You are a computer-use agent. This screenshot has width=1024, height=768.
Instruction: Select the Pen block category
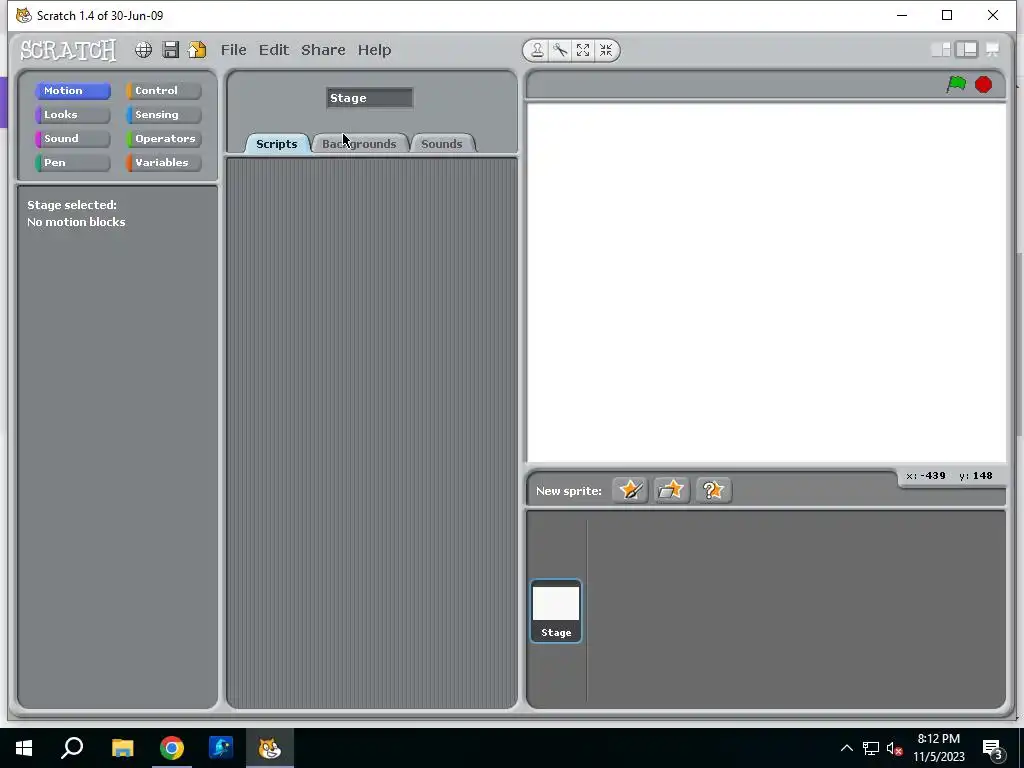point(72,163)
